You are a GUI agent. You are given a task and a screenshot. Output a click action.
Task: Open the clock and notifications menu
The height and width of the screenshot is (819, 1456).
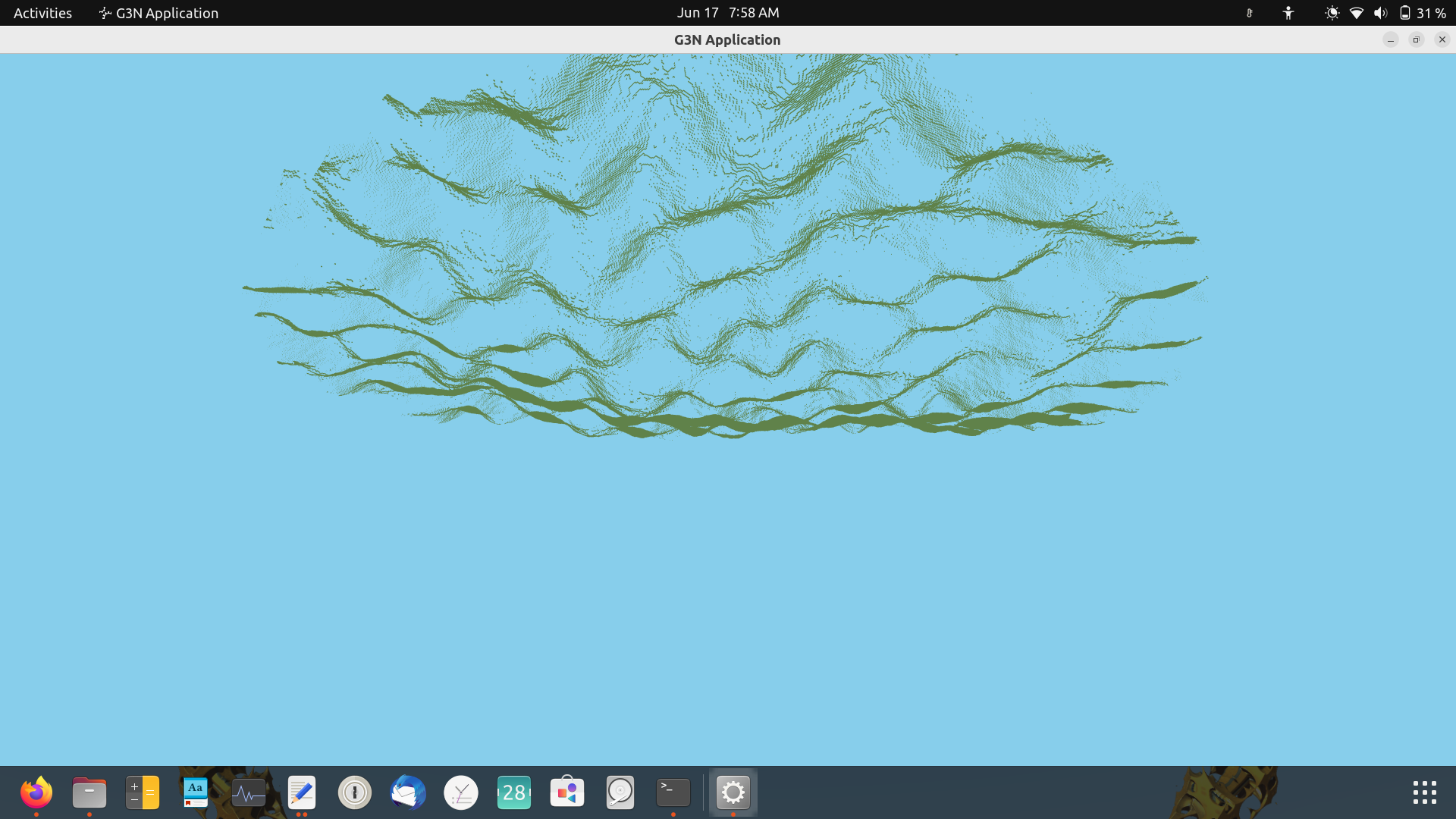point(727,13)
